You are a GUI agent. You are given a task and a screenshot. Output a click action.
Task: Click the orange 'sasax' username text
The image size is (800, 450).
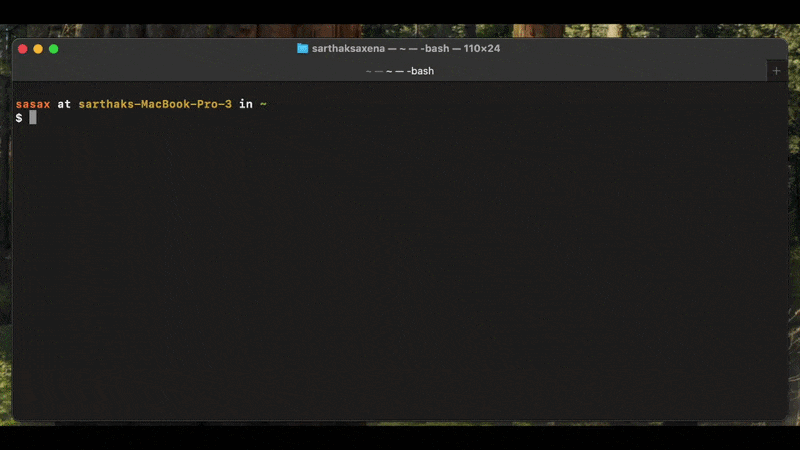tap(33, 104)
